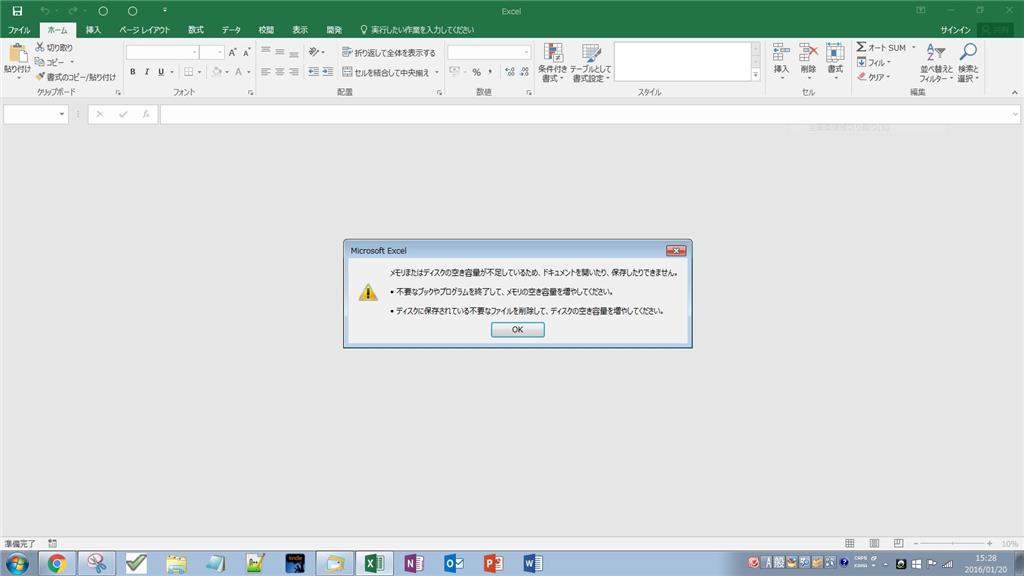The width and height of the screenshot is (1024, 576).
Task: Decrease font size with the smaller A
Action: click(246, 52)
